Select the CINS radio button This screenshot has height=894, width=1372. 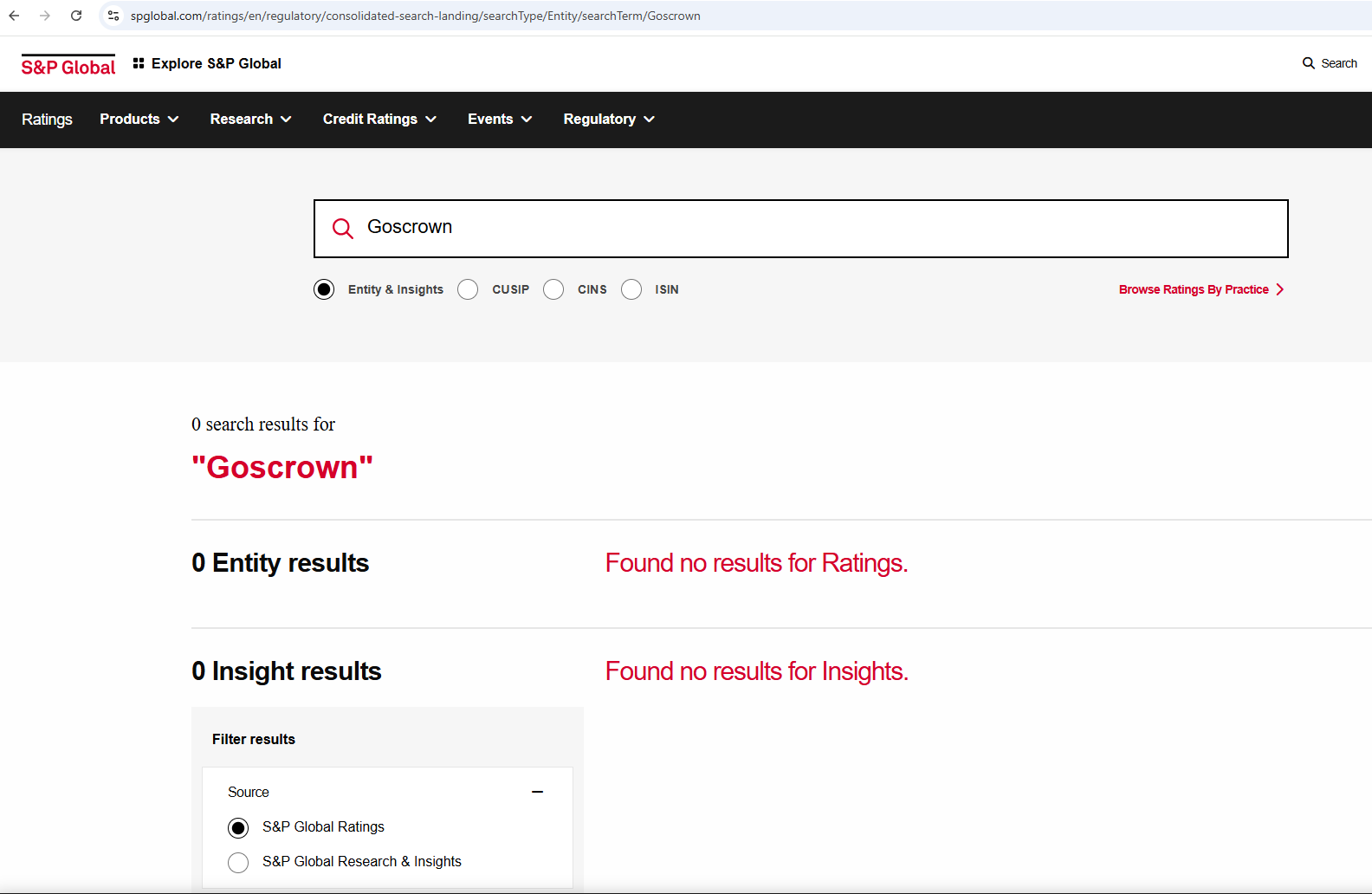tap(553, 289)
